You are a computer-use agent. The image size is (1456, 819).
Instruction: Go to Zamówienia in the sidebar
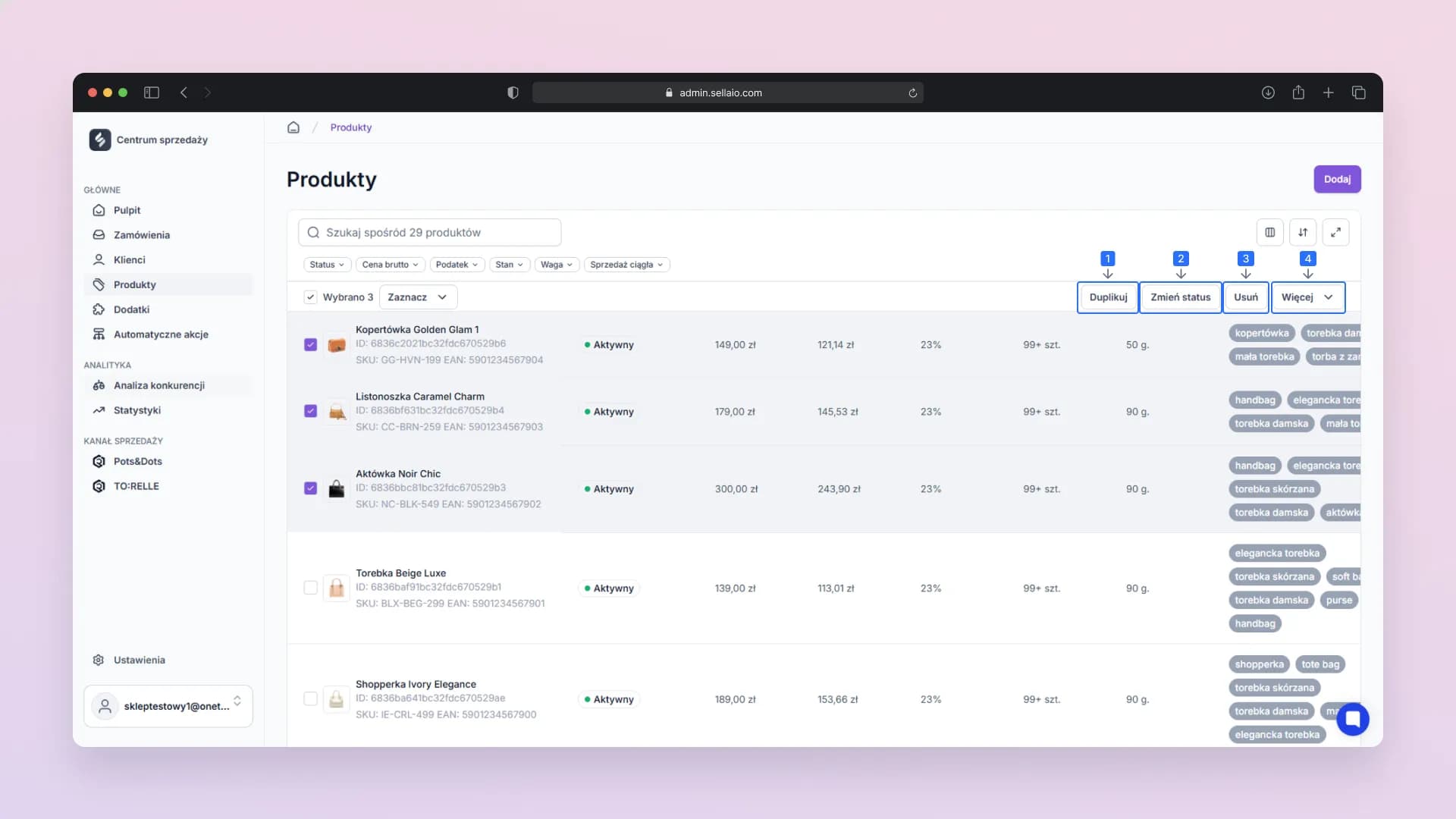[168, 235]
